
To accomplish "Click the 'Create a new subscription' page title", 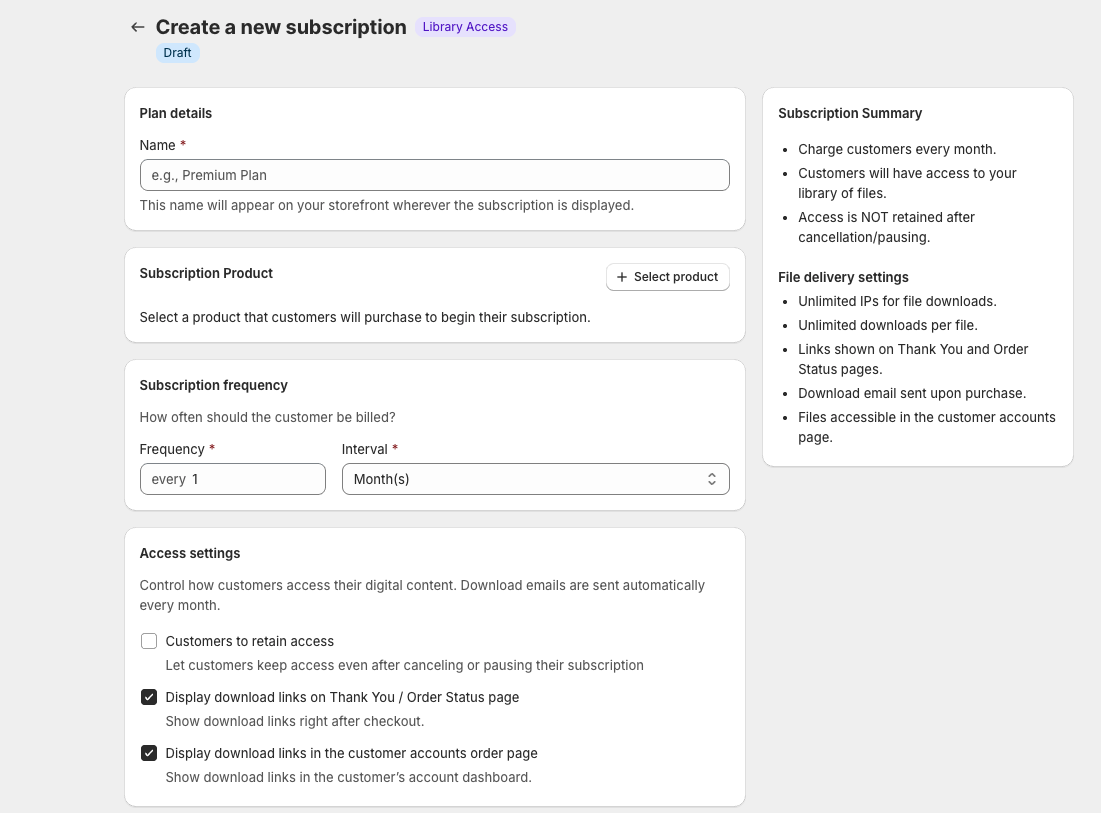I will pos(281,27).
